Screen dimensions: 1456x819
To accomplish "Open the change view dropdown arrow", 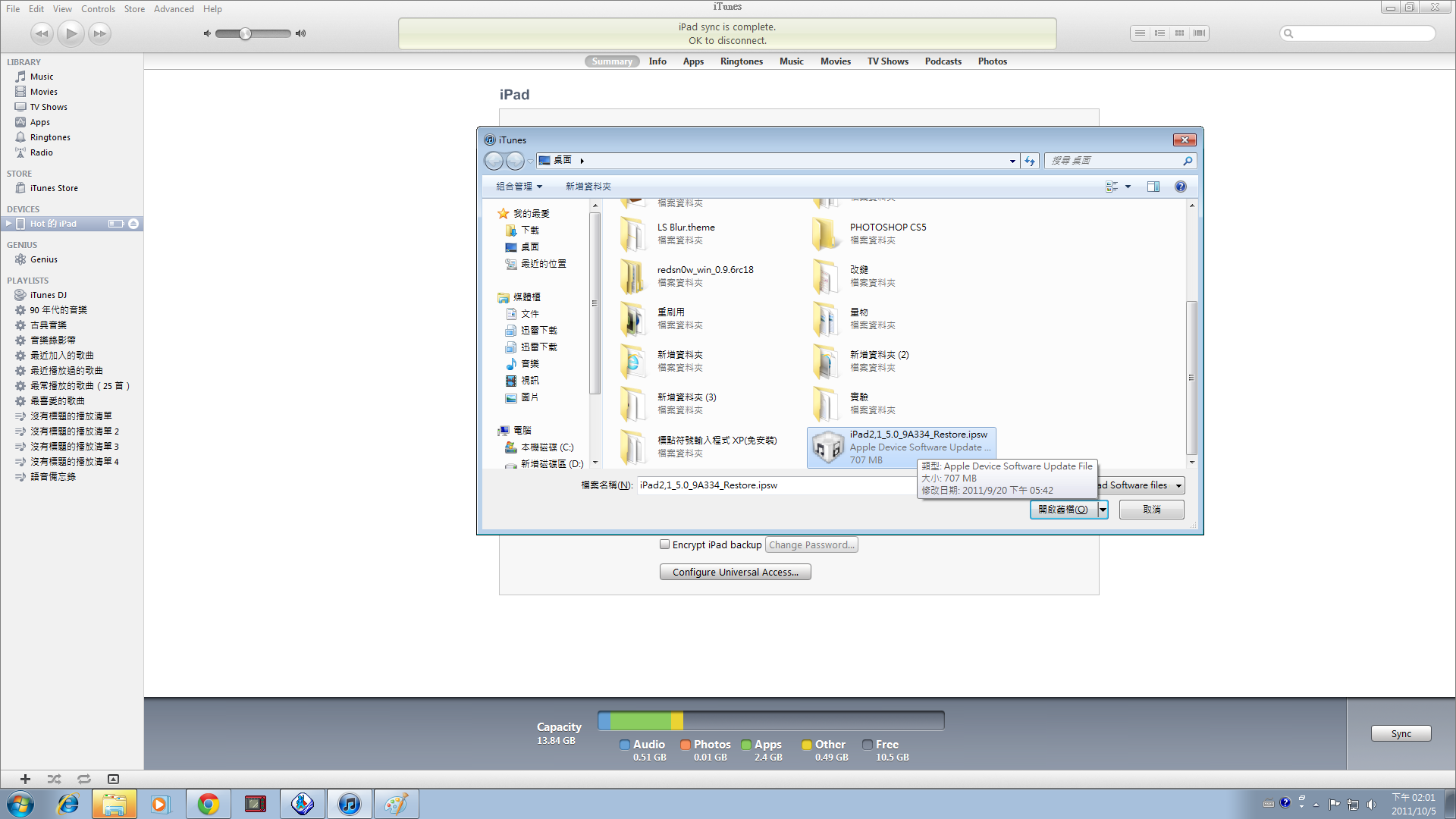I will 1128,187.
